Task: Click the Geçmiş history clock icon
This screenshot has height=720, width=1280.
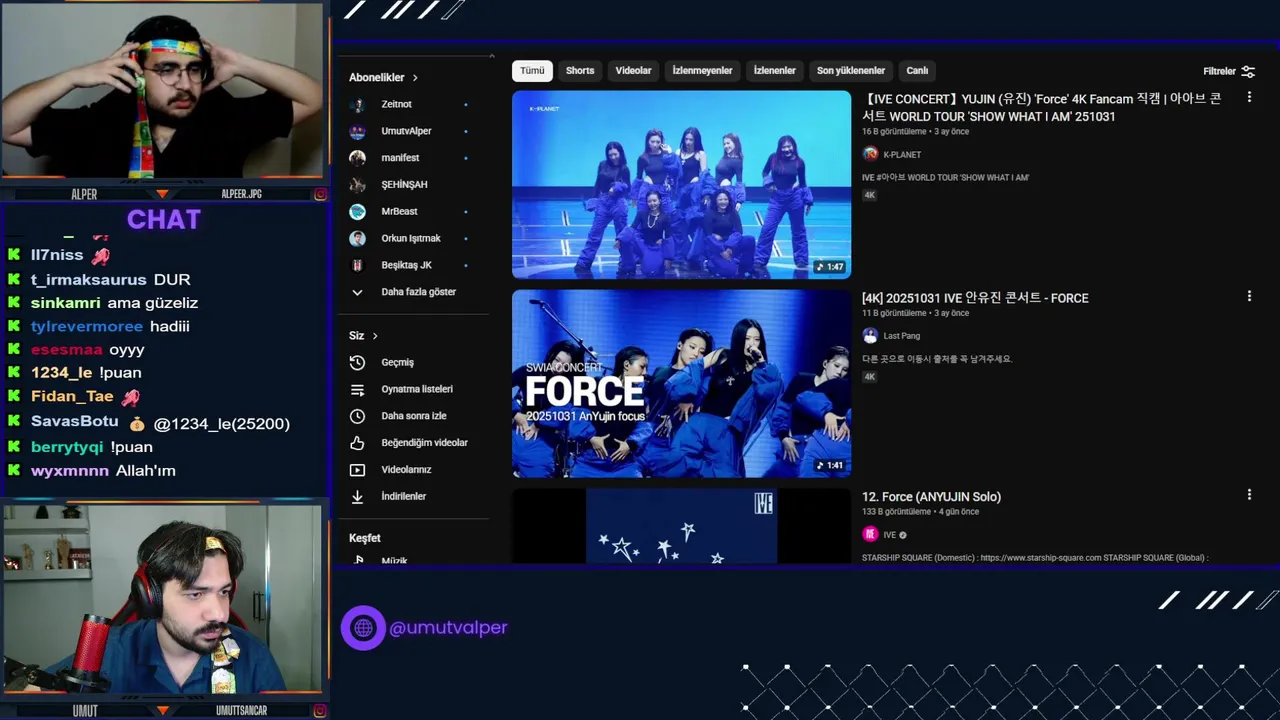Action: pos(357,362)
